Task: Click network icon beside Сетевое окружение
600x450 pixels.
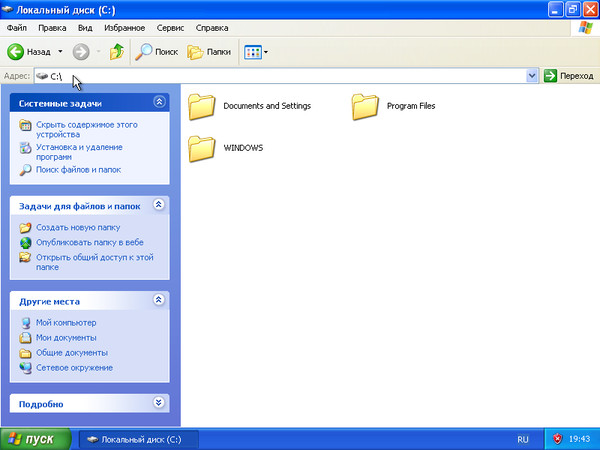Action: [x=25, y=368]
